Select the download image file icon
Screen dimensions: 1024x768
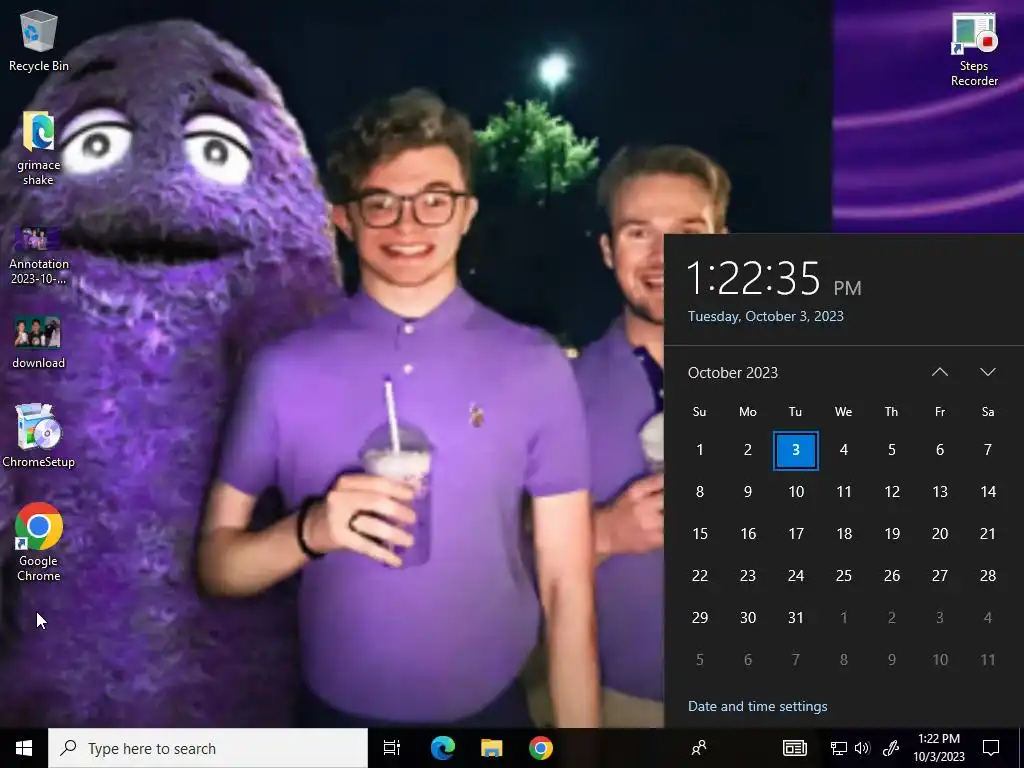coord(39,343)
